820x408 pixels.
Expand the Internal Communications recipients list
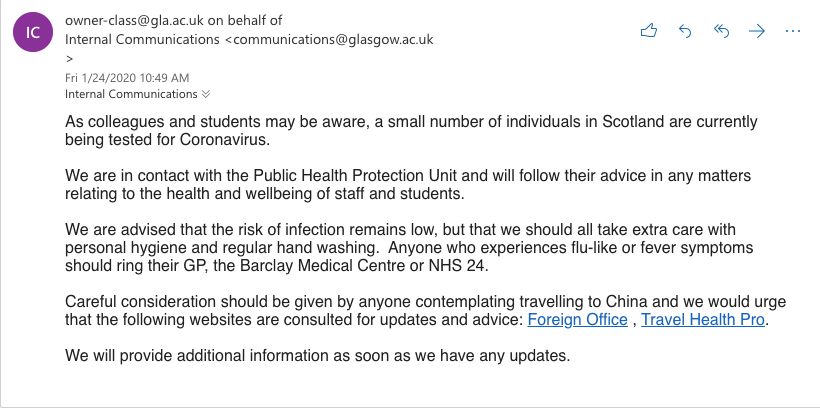[x=206, y=94]
